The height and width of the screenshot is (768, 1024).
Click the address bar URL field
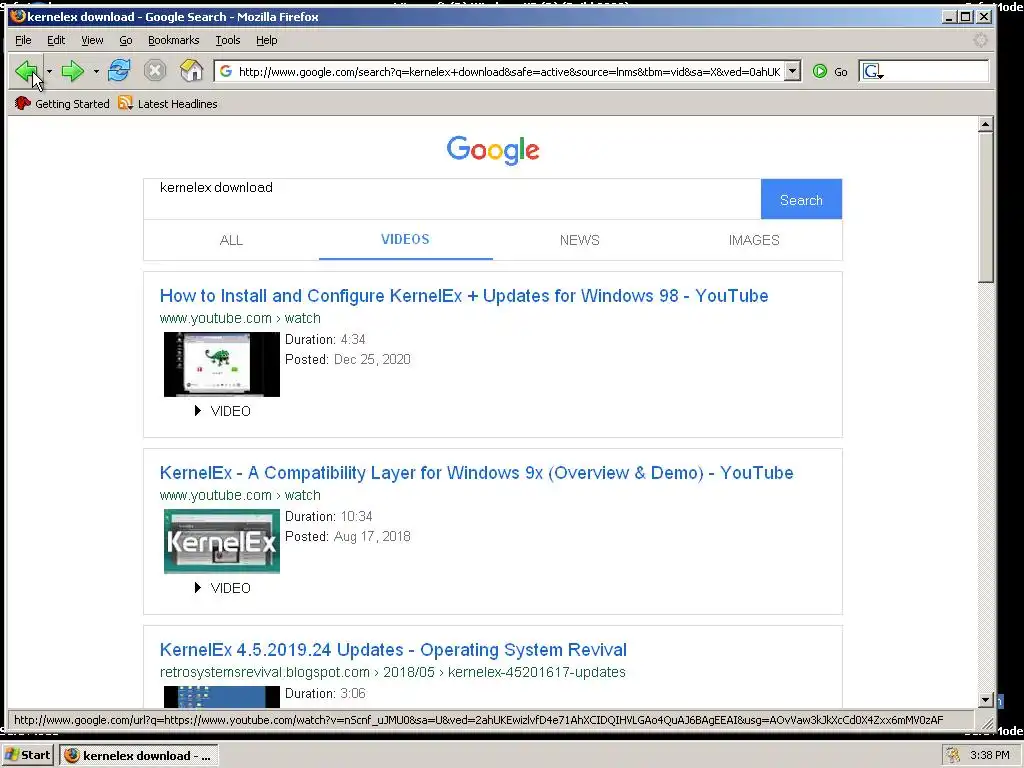(509, 72)
